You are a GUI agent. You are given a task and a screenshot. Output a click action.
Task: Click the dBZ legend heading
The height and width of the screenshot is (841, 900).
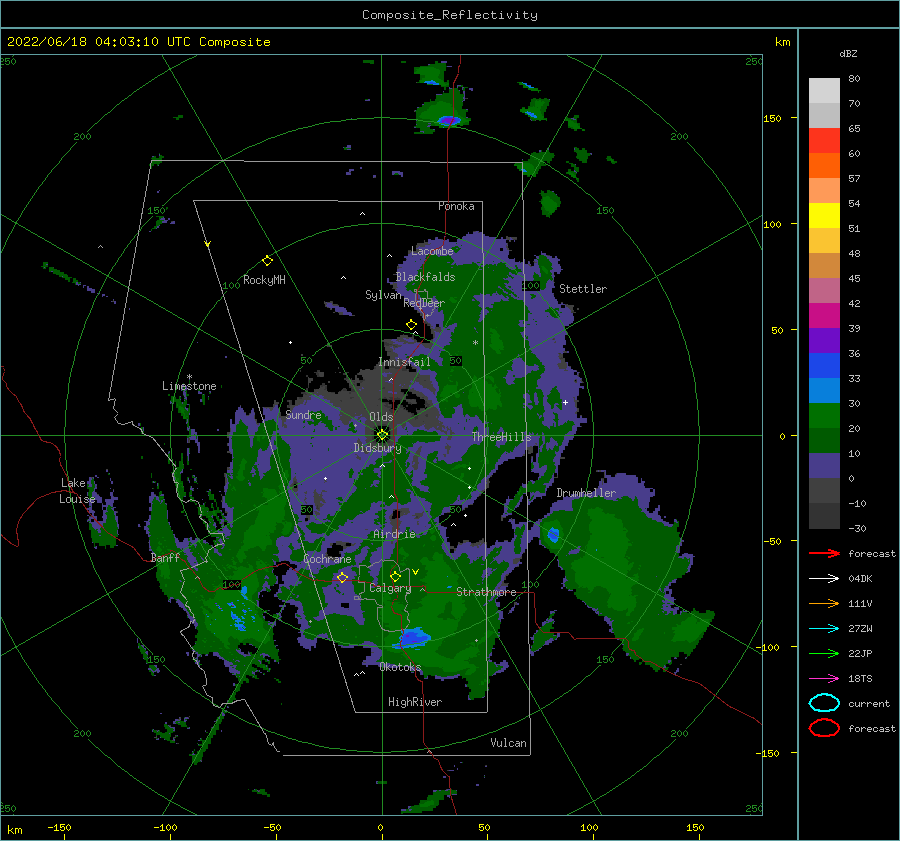click(x=848, y=53)
